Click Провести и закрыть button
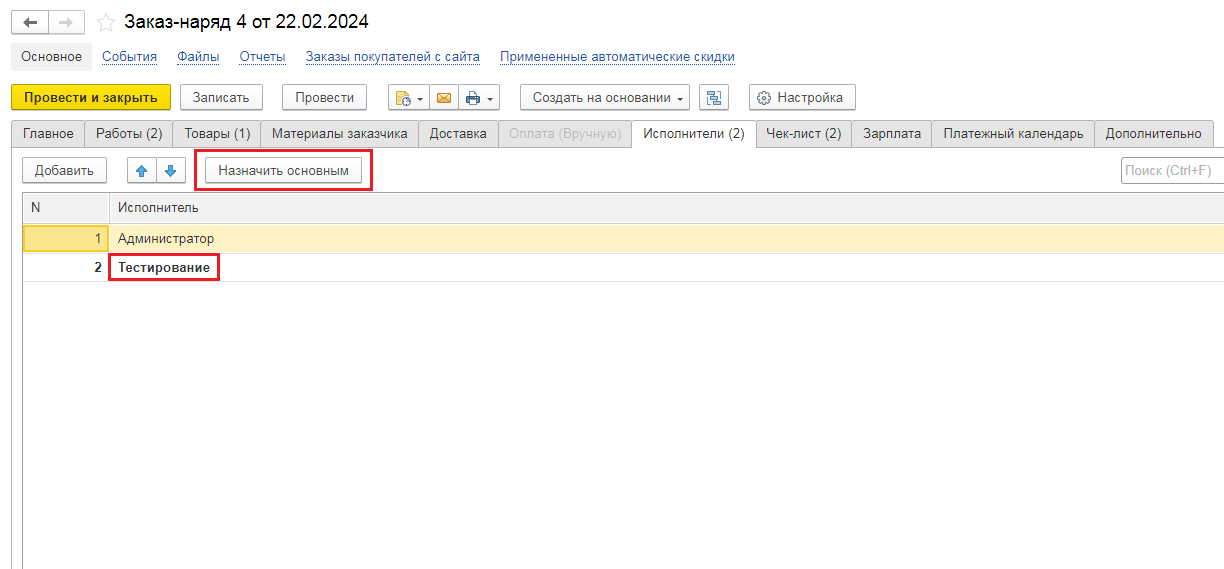This screenshot has height=569, width=1224. [91, 98]
